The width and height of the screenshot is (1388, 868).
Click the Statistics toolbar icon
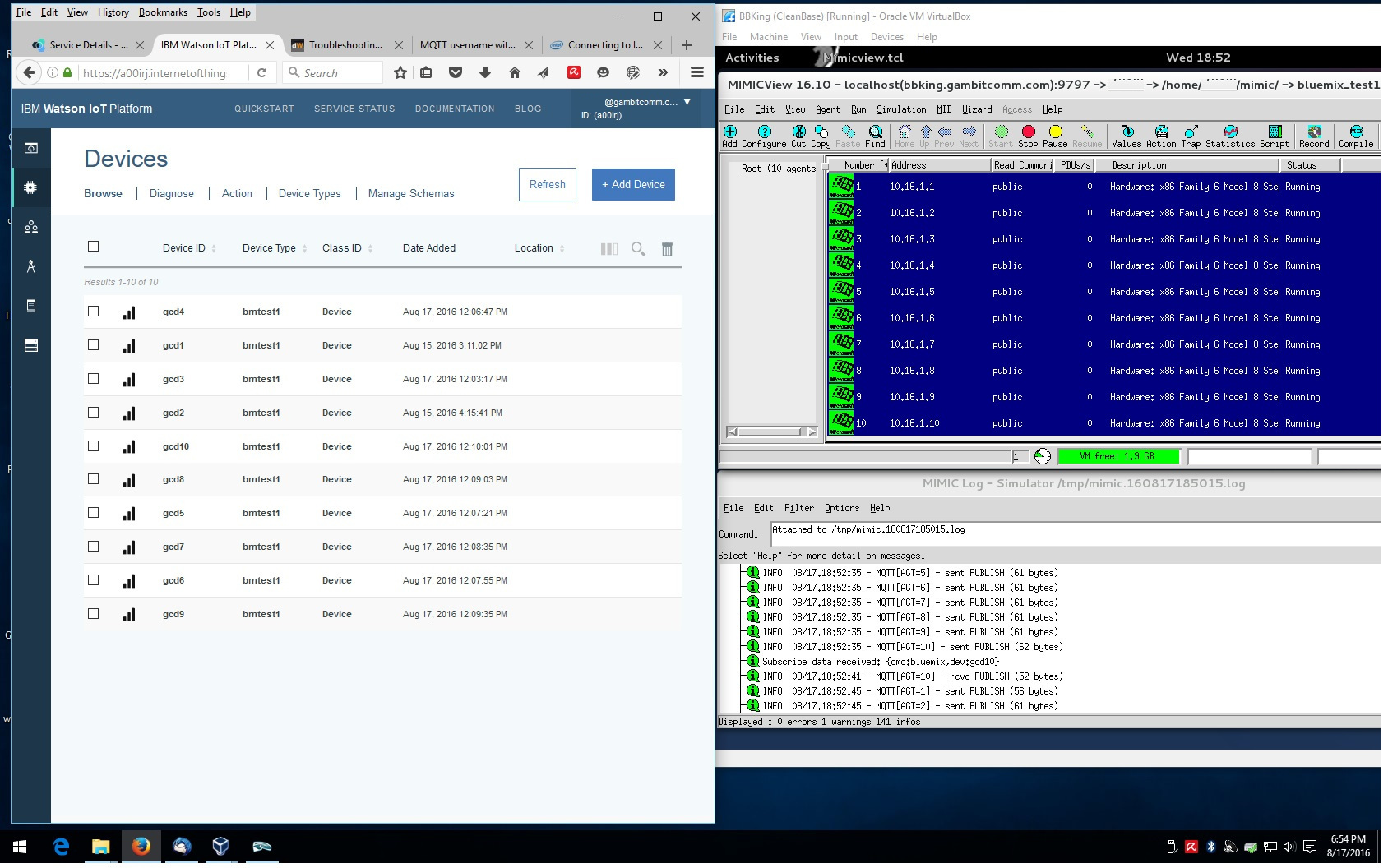(1230, 136)
